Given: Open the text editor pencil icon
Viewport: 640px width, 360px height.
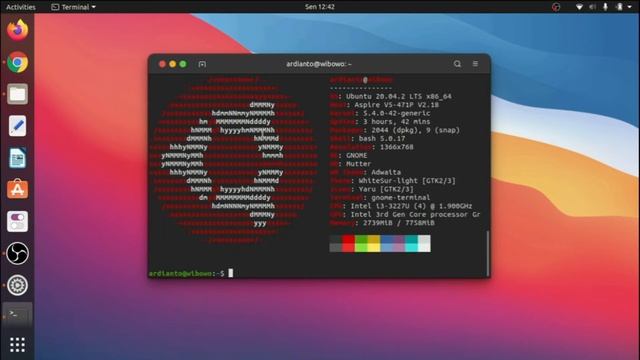Looking at the screenshot, I should 18,126.
